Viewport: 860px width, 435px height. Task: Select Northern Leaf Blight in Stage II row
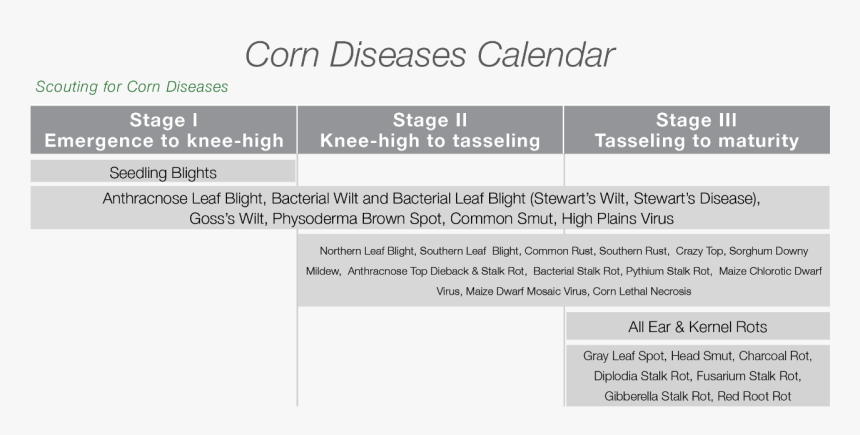366,251
